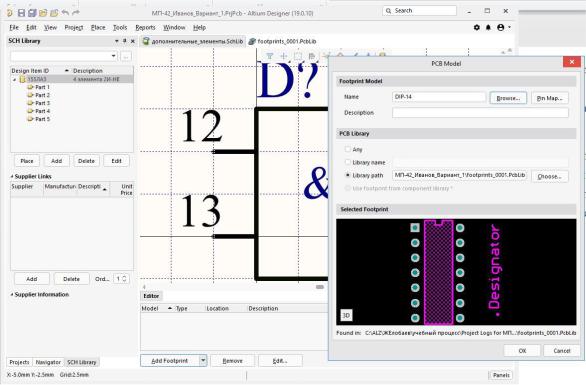Click the Panels button in status bar
Image resolution: width=586 pixels, height=385 pixels.
(x=501, y=375)
